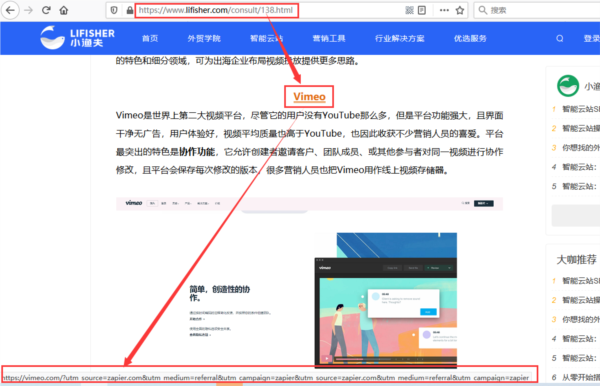Reload the page with refresh icon
The height and width of the screenshot is (386, 600).
point(46,10)
